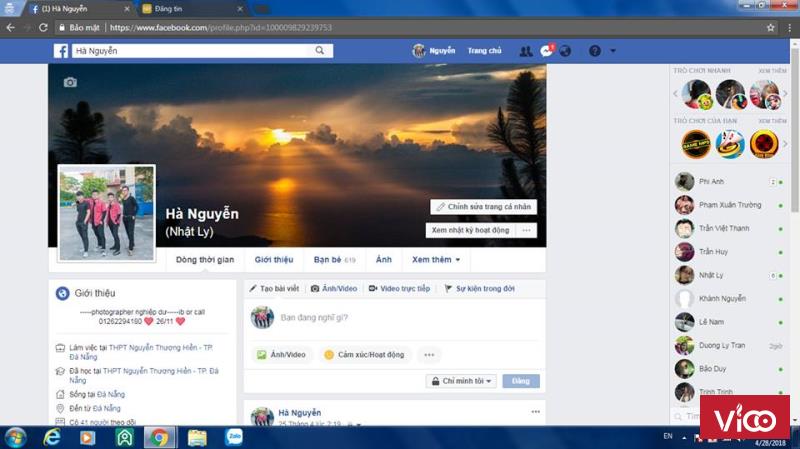The image size is (800, 449).
Task: Open chat with Trần Việt Thanh
Action: [730, 229]
